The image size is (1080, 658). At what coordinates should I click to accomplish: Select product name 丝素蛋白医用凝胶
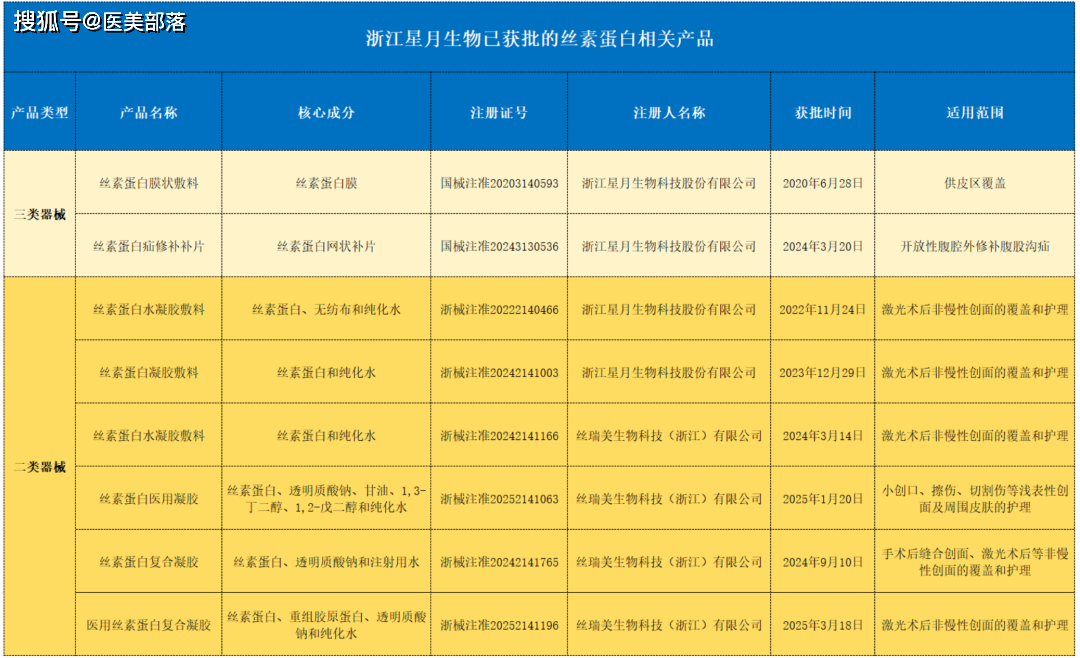coord(149,499)
